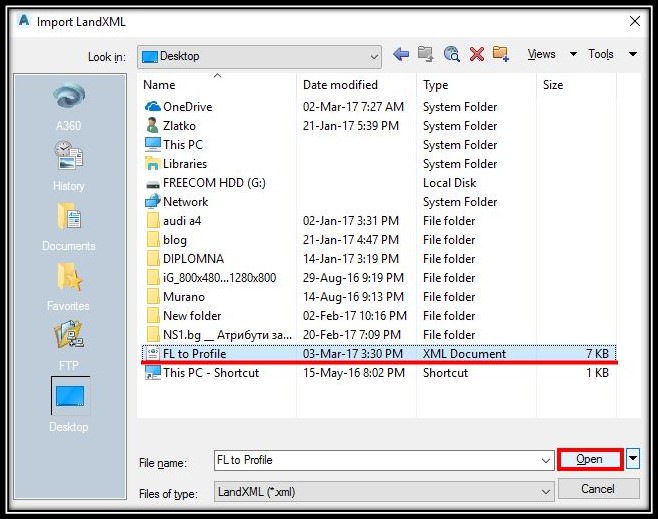Click the AutoCAD logo in title bar

click(x=24, y=20)
